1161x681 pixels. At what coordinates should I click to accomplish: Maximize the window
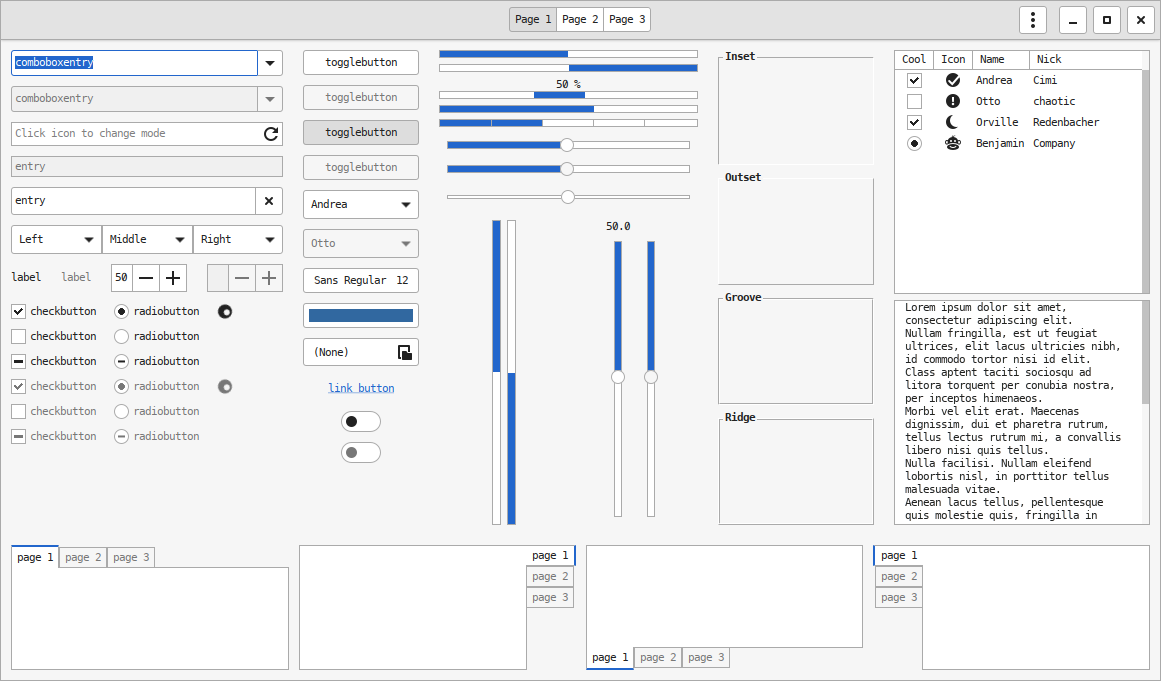coord(1106,20)
